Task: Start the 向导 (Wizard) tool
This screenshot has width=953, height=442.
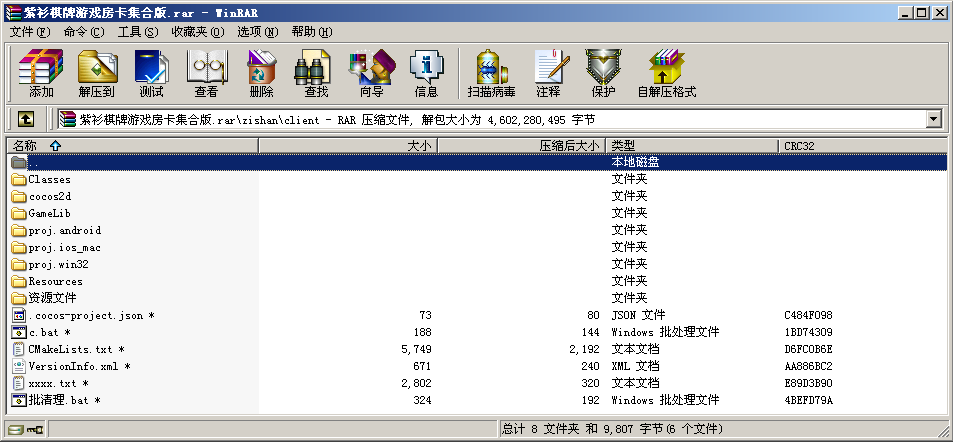Action: coord(371,74)
